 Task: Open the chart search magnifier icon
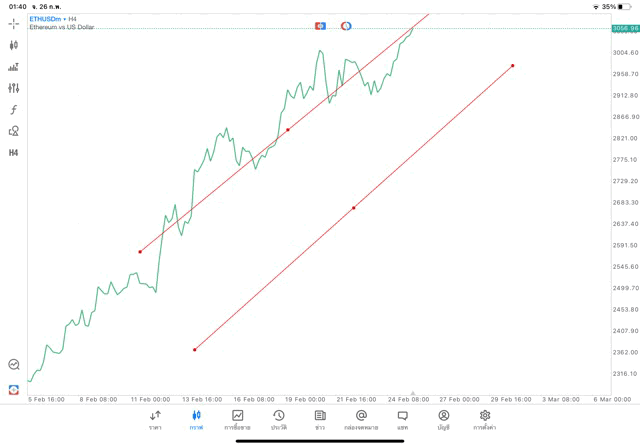14,365
